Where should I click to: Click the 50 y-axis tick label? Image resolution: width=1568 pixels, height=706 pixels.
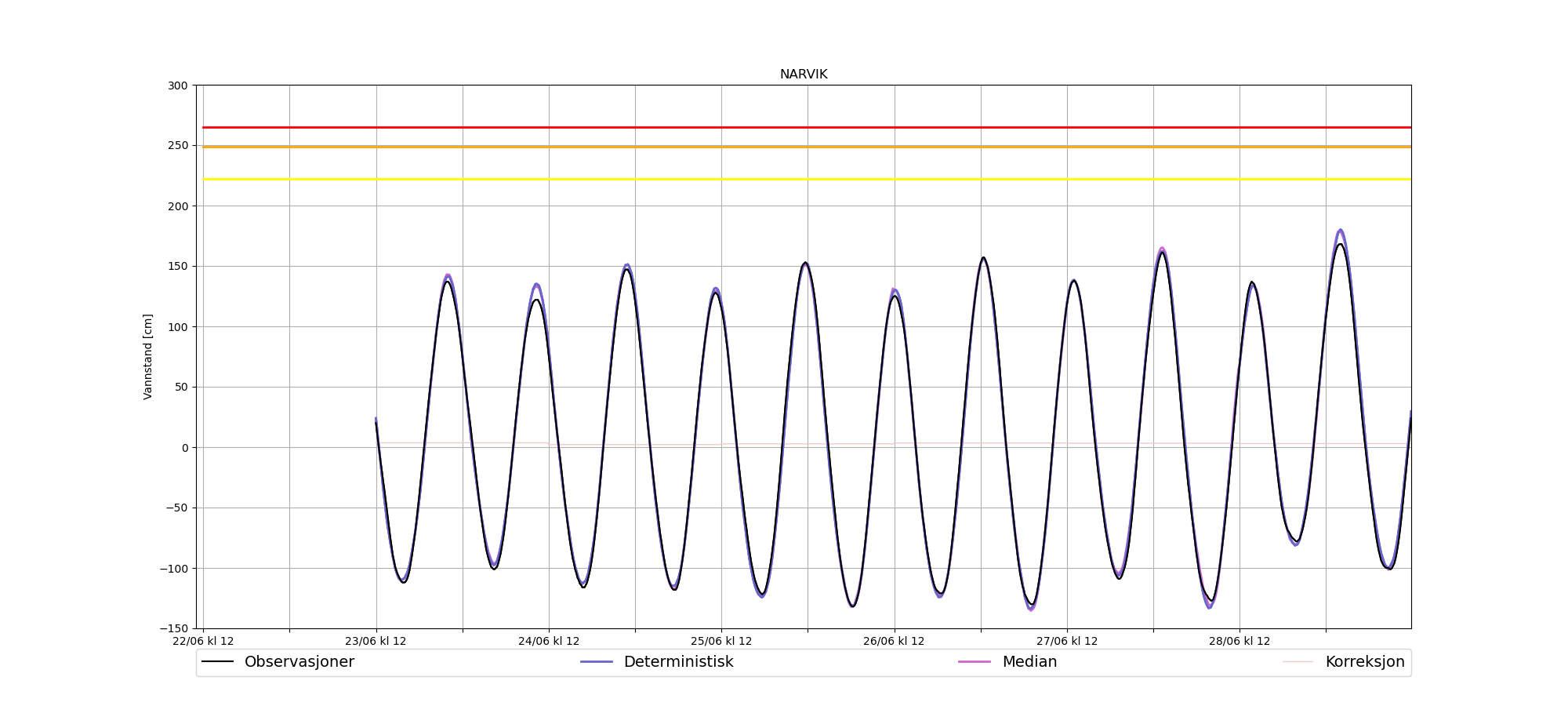[182, 388]
